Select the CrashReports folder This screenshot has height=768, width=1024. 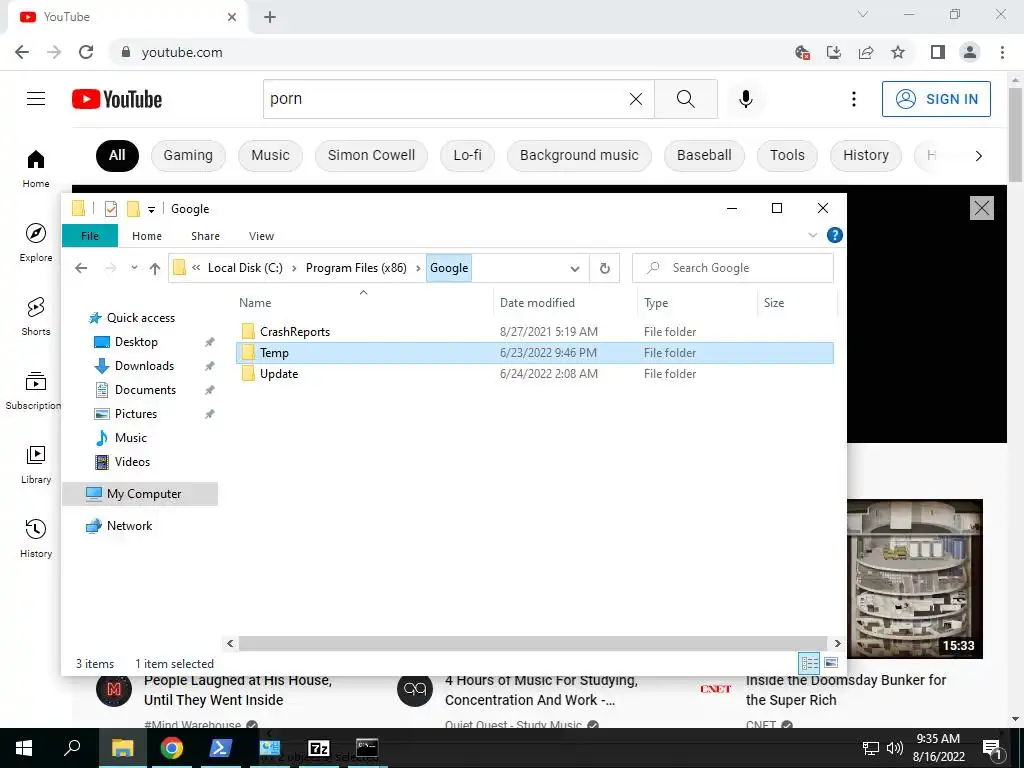pos(534,332)
